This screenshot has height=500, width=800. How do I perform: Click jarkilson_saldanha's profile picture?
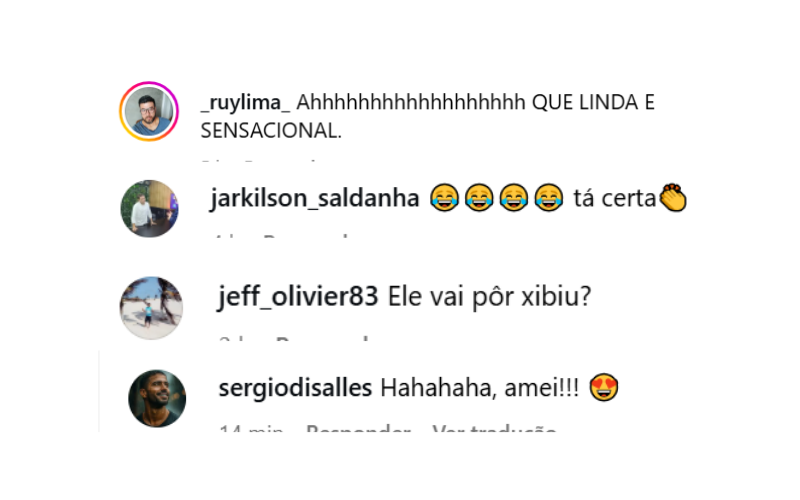point(149,209)
